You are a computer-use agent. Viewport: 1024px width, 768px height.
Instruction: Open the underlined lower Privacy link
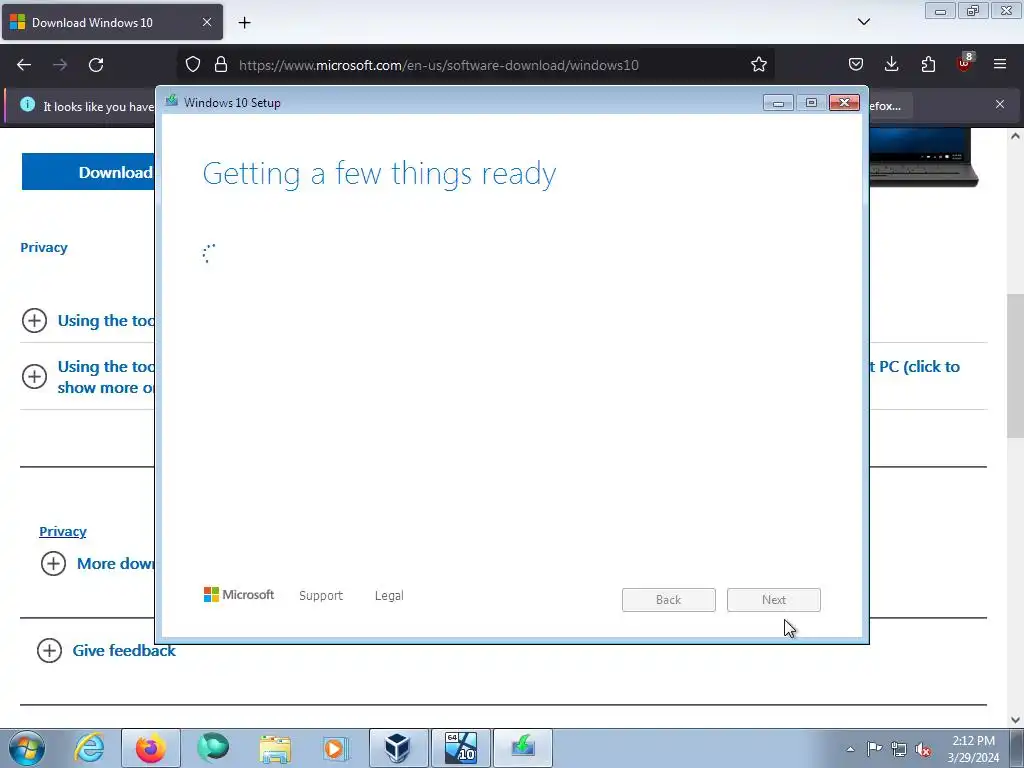[63, 532]
